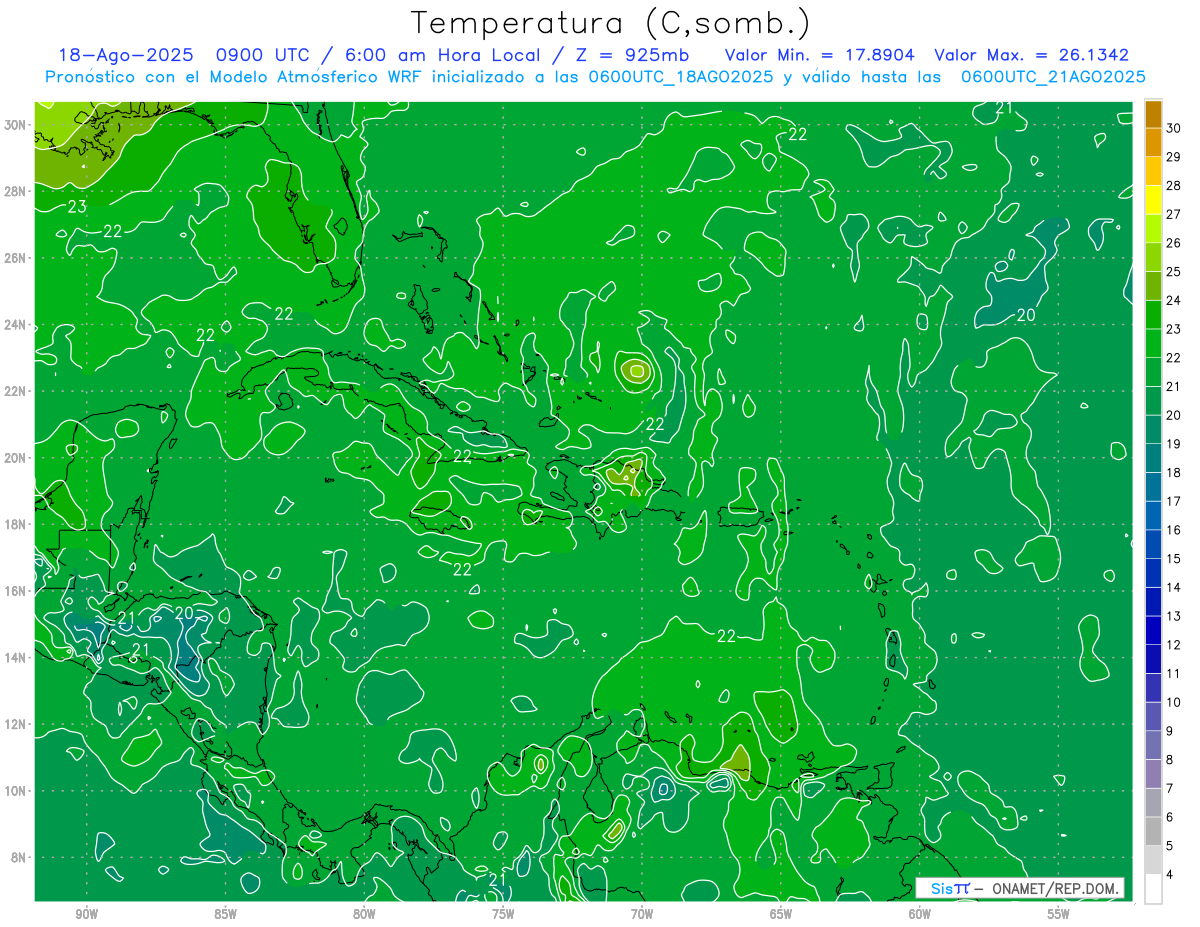Click the number 7 in the color legend

(x=1171, y=788)
